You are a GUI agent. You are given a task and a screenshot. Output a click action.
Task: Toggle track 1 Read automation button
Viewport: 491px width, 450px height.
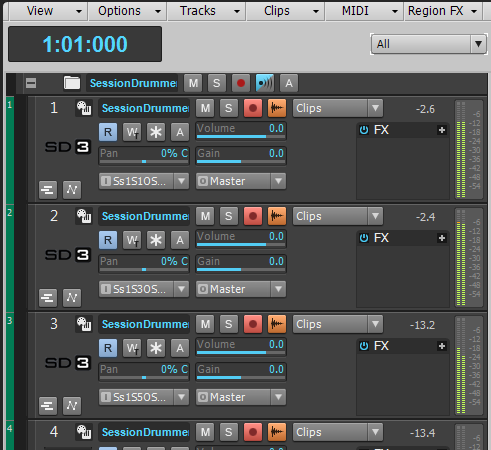click(108, 132)
